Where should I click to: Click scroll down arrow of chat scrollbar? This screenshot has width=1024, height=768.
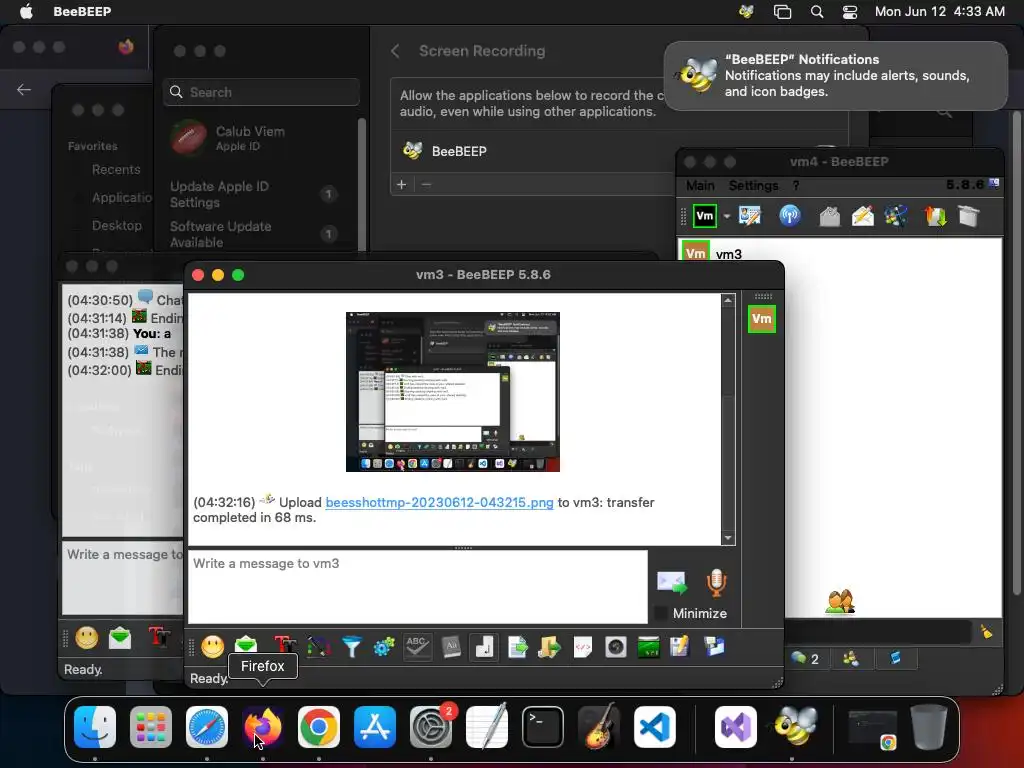point(728,538)
